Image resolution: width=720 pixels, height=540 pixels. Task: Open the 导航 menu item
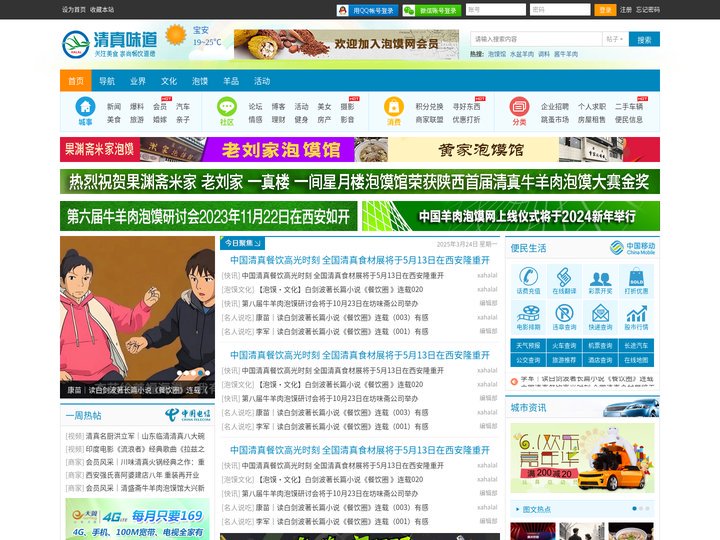[107, 81]
